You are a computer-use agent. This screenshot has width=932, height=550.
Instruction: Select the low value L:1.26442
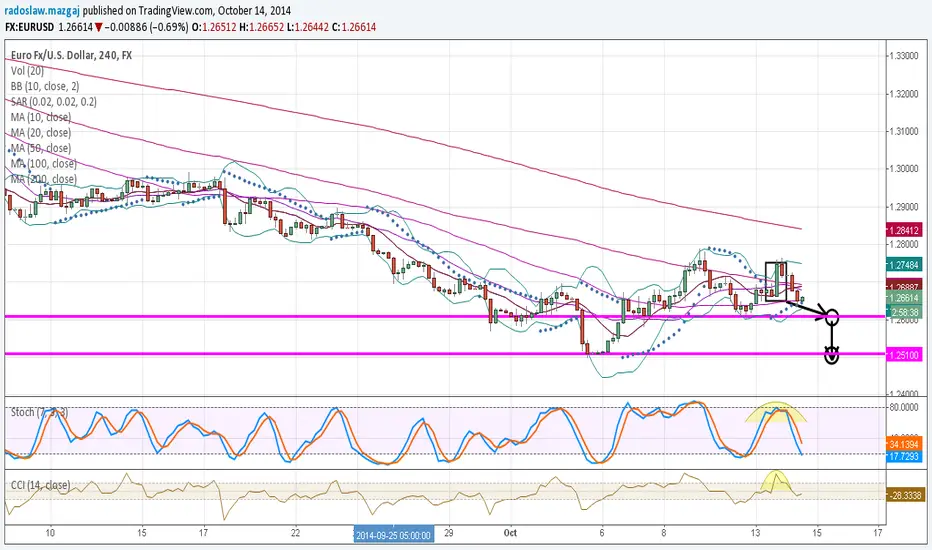coord(308,27)
